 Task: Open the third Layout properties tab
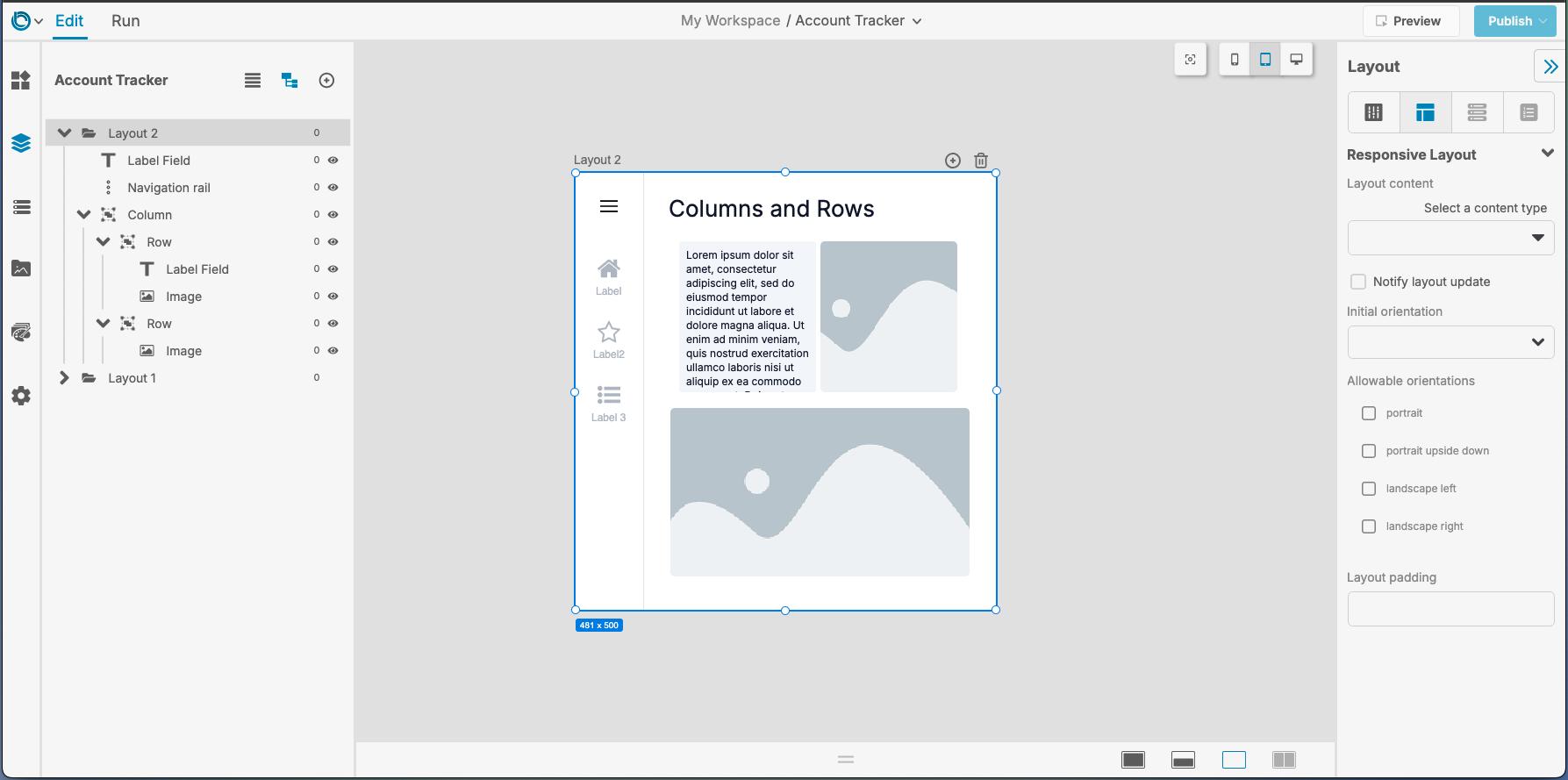(1478, 112)
